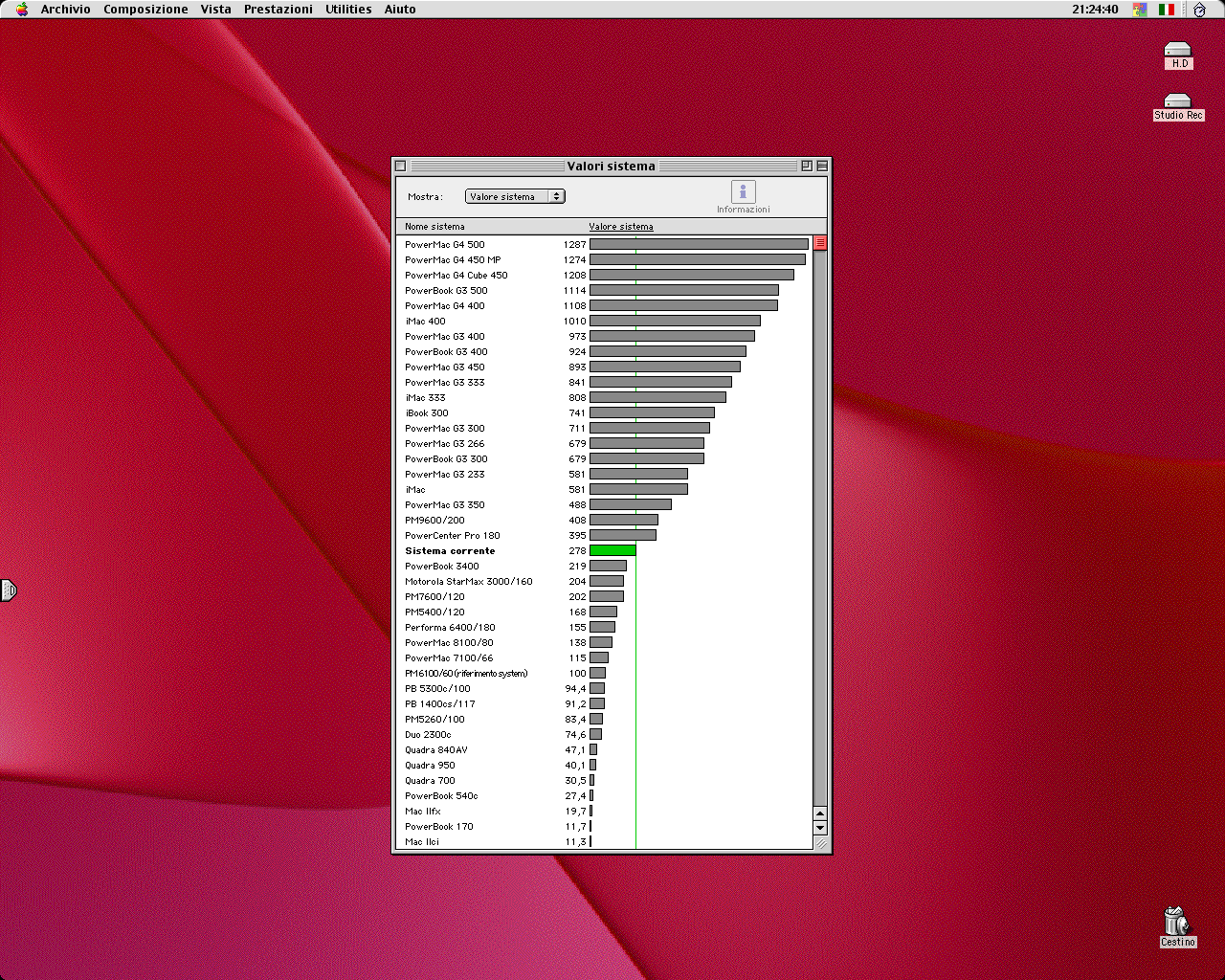Select the PowerMac G3 266 row
Viewport: 1225px width, 980px height.
[x=605, y=443]
